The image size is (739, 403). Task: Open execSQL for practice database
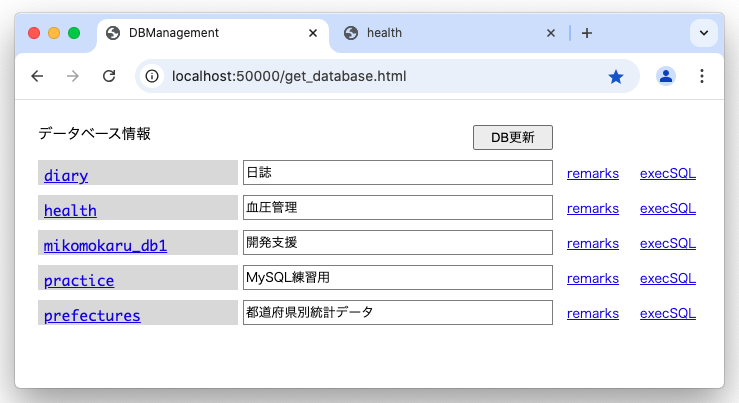667,279
